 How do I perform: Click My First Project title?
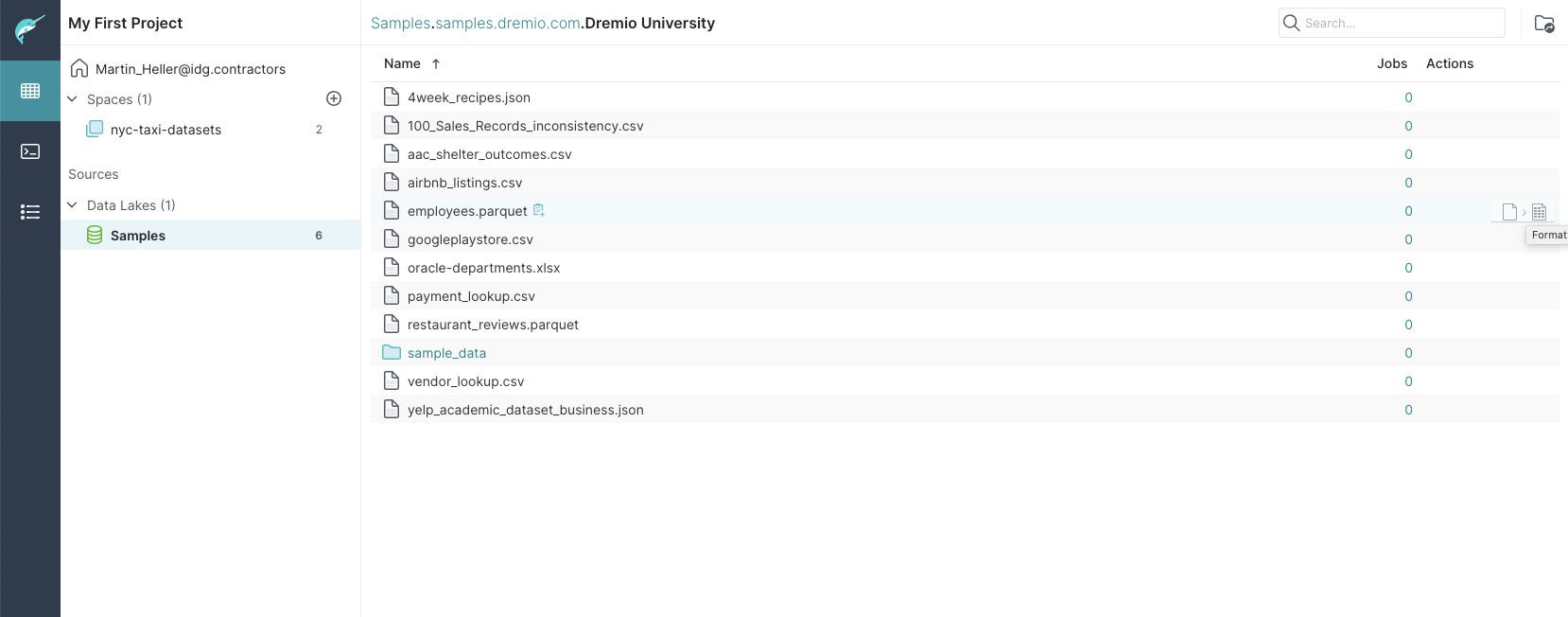125,23
